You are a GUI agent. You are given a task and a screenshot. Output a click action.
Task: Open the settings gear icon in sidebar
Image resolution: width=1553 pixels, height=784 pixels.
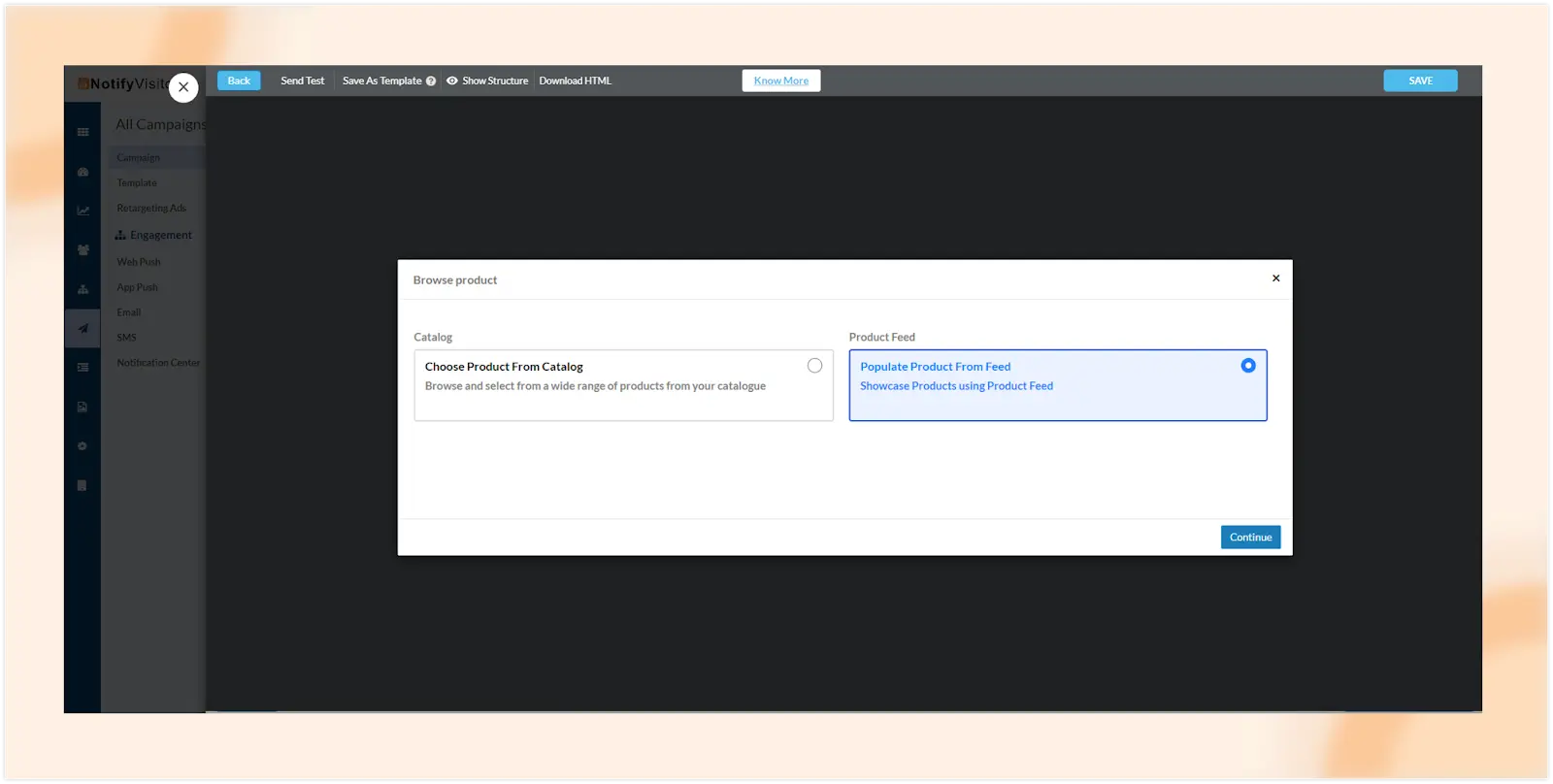(x=83, y=446)
